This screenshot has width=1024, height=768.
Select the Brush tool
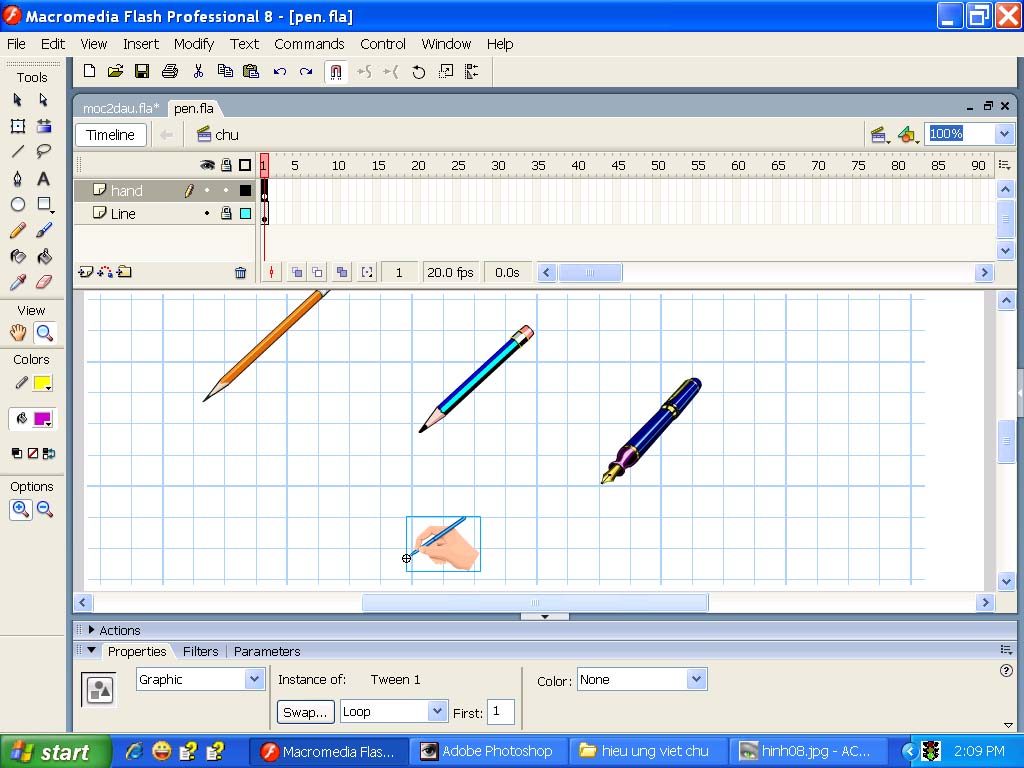point(44,231)
